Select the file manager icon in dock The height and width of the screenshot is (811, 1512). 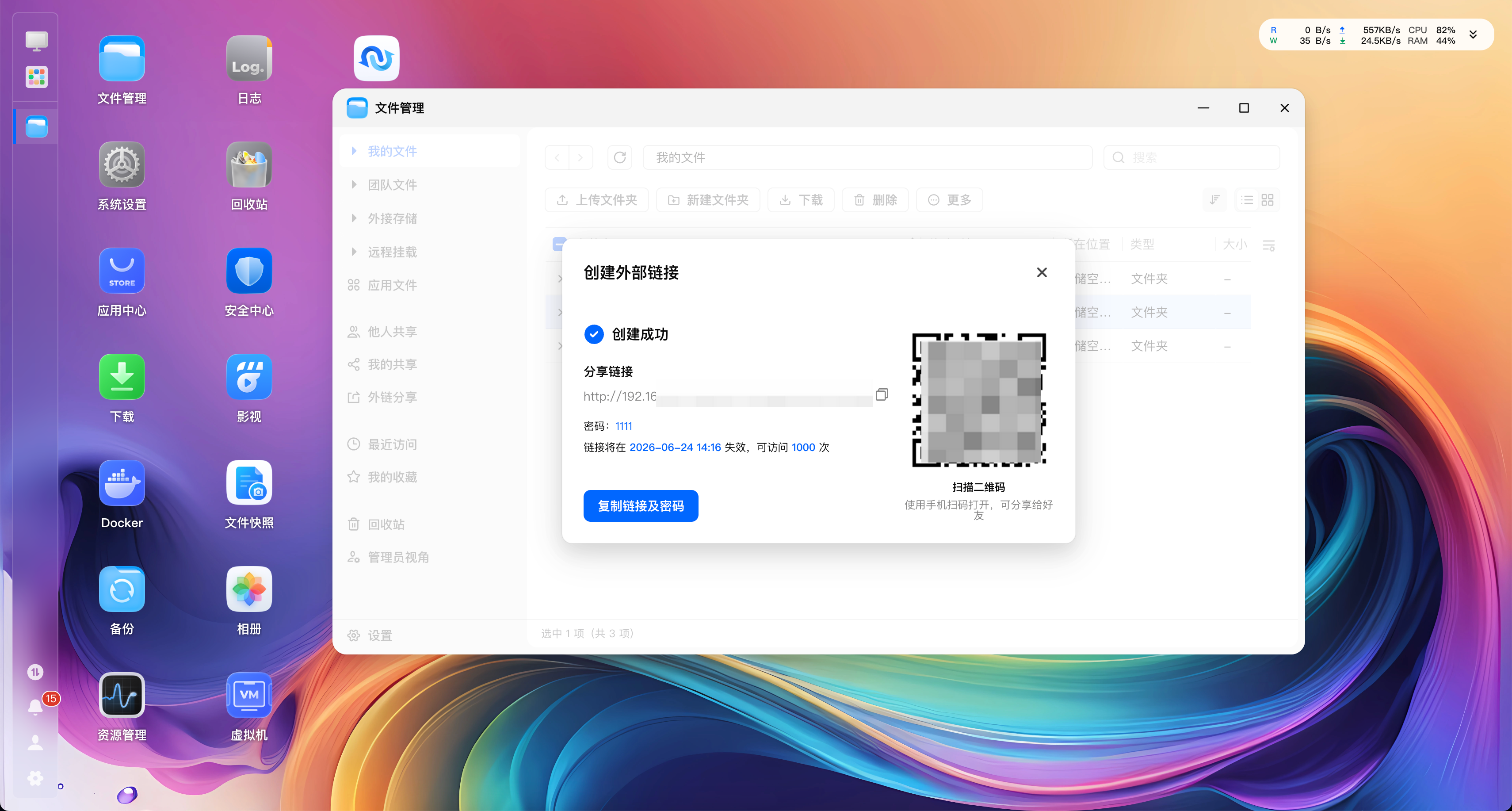(36, 127)
